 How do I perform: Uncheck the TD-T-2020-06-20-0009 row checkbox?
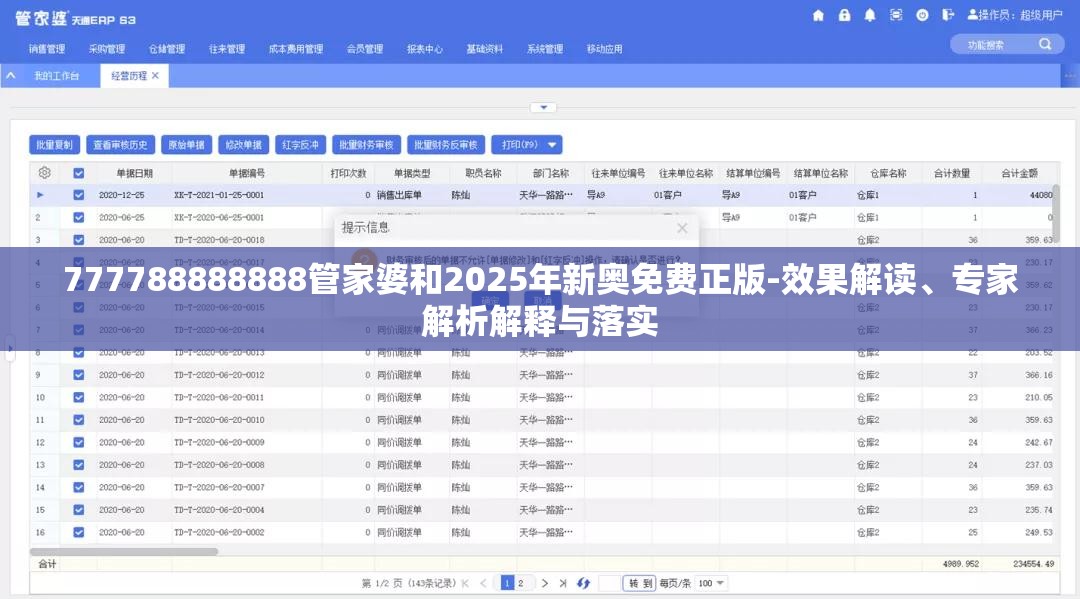point(79,443)
